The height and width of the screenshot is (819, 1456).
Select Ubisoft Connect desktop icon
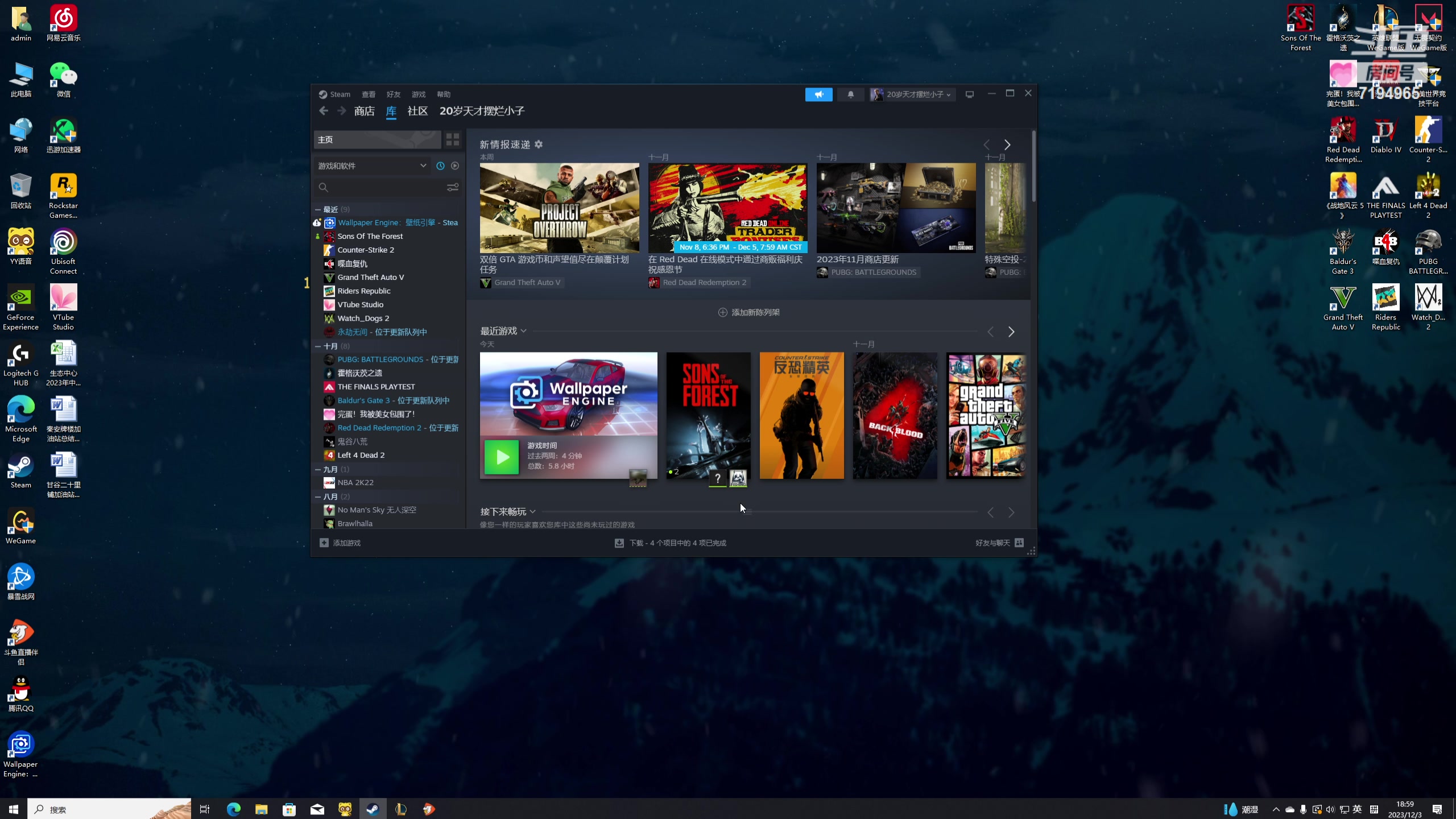point(63,251)
